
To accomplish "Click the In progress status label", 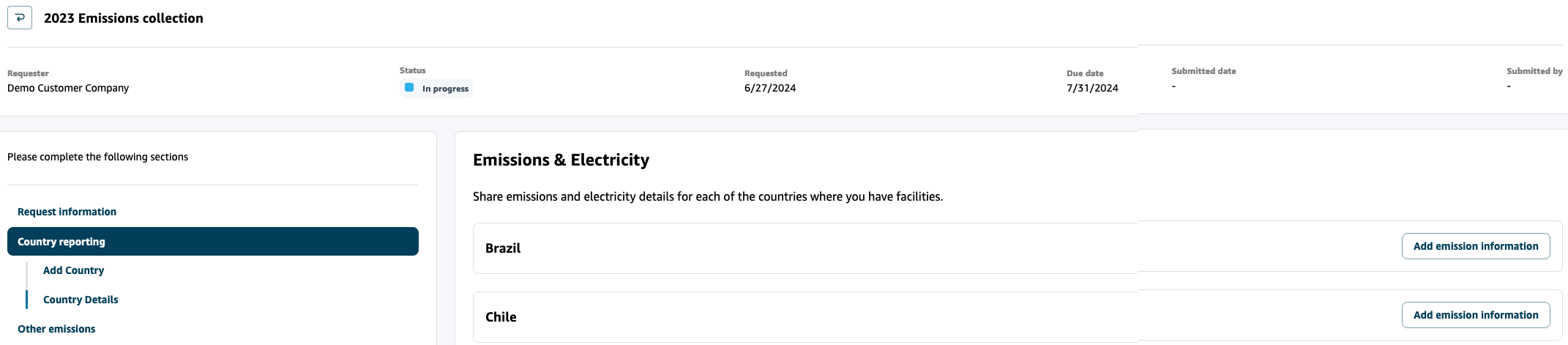I will pos(445,89).
